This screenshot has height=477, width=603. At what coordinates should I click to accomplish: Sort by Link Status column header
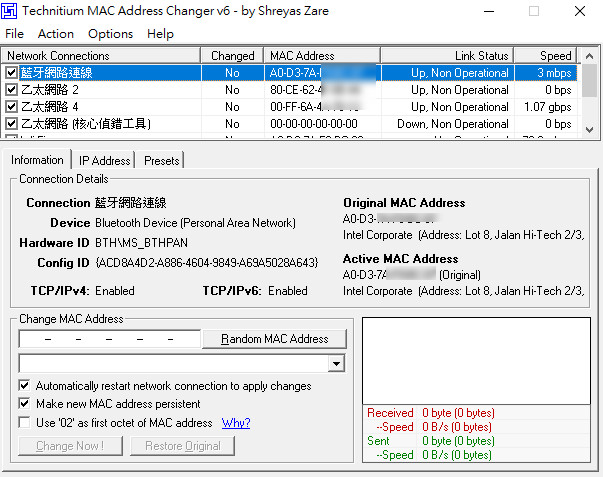[447, 56]
